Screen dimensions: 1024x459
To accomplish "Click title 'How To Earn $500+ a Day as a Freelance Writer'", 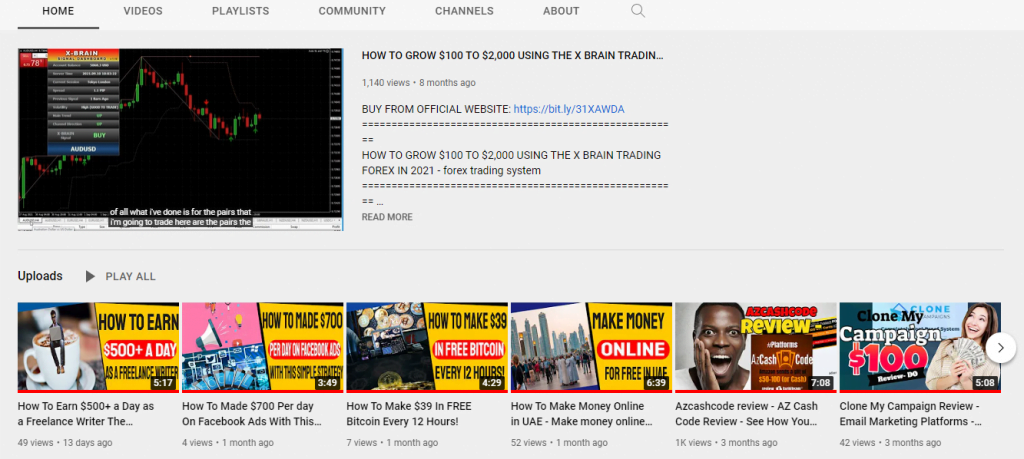I will pyautogui.click(x=86, y=414).
